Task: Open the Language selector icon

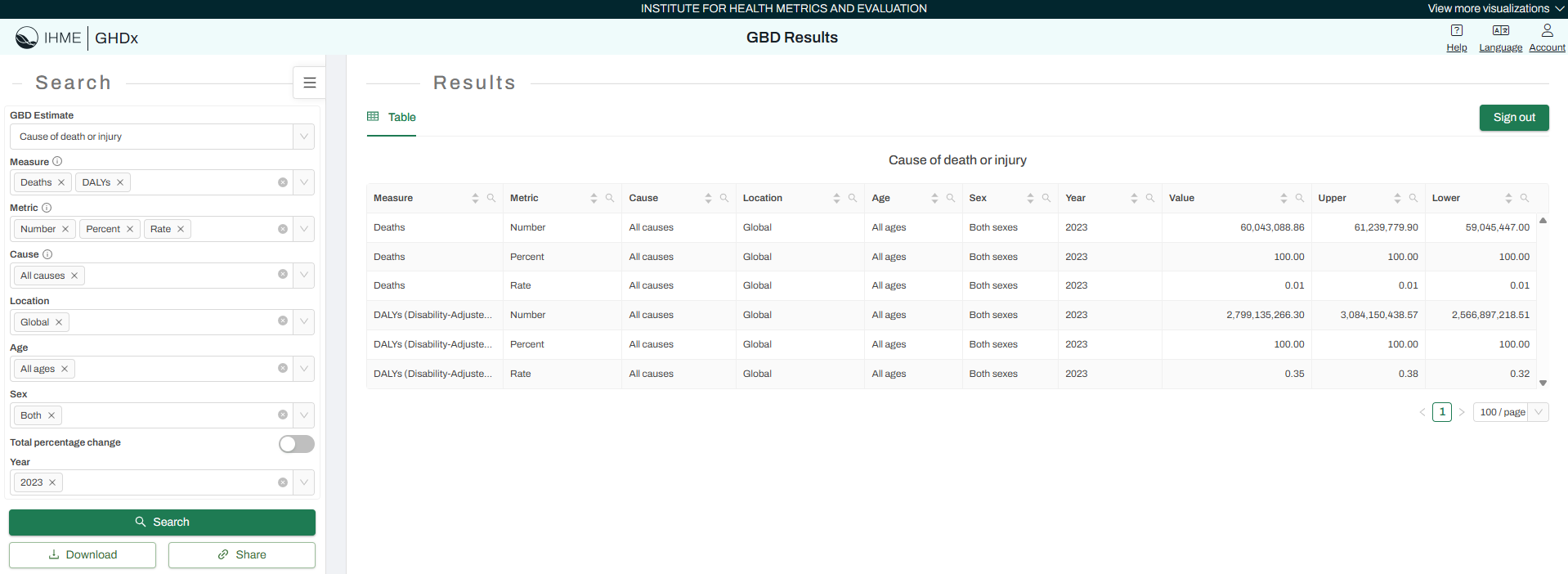Action: [x=1500, y=31]
